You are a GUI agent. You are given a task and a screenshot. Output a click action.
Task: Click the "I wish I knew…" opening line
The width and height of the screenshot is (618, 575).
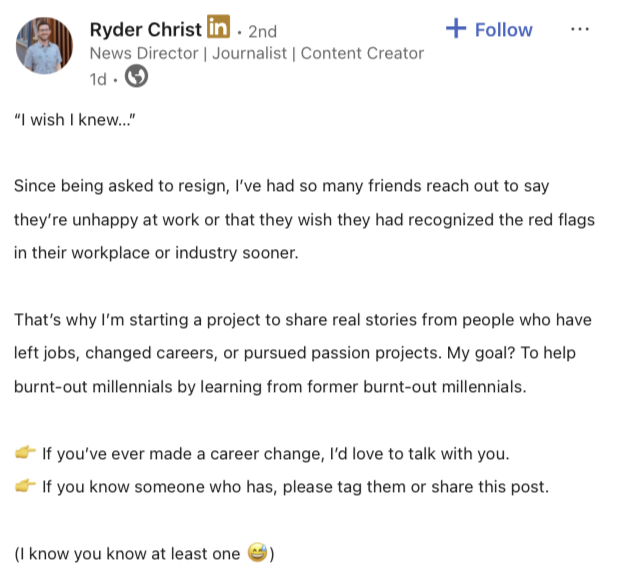pyautogui.click(x=75, y=121)
